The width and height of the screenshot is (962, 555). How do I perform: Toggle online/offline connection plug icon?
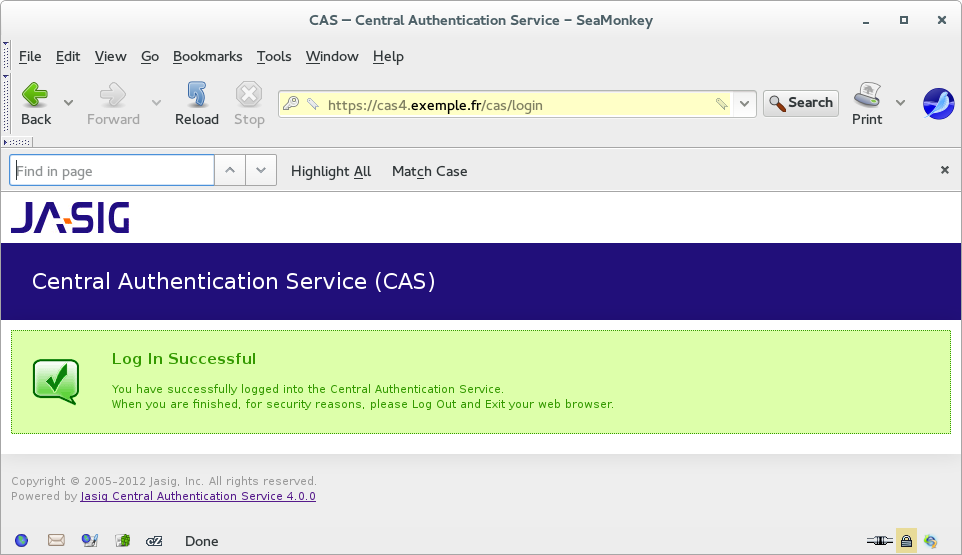point(880,541)
